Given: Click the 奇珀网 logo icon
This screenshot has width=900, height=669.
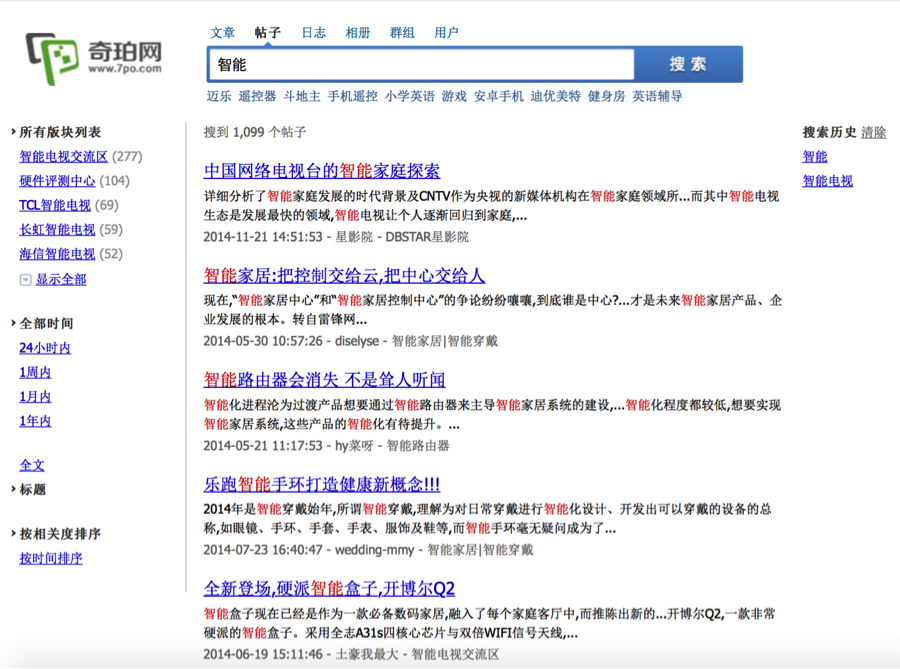Looking at the screenshot, I should click(52, 59).
